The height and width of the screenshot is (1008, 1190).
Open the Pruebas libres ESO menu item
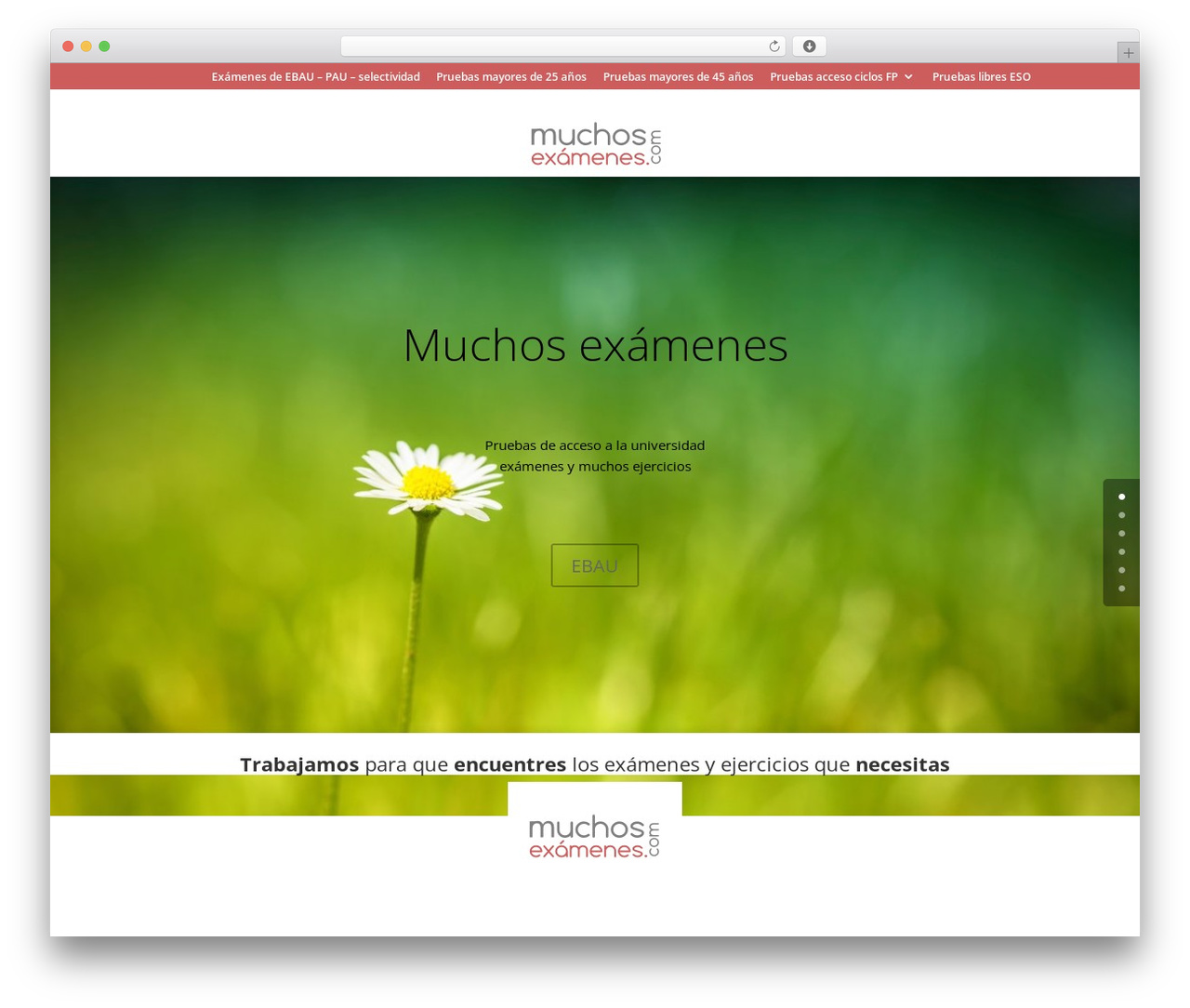[x=982, y=77]
